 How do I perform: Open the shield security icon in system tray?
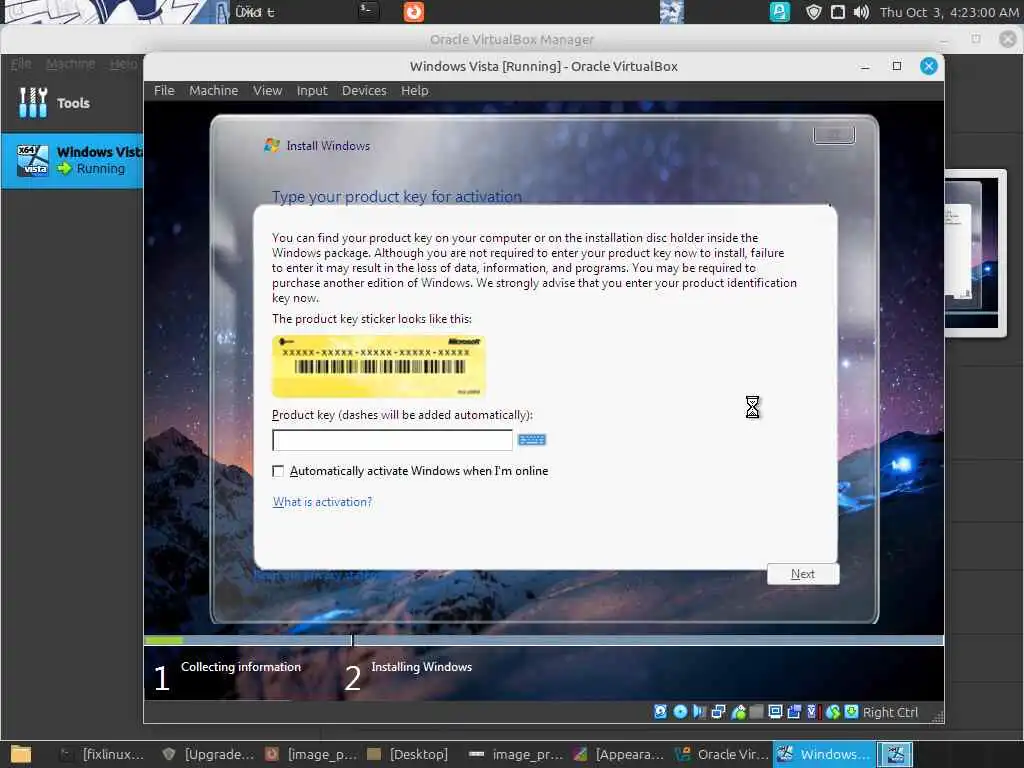pos(813,12)
